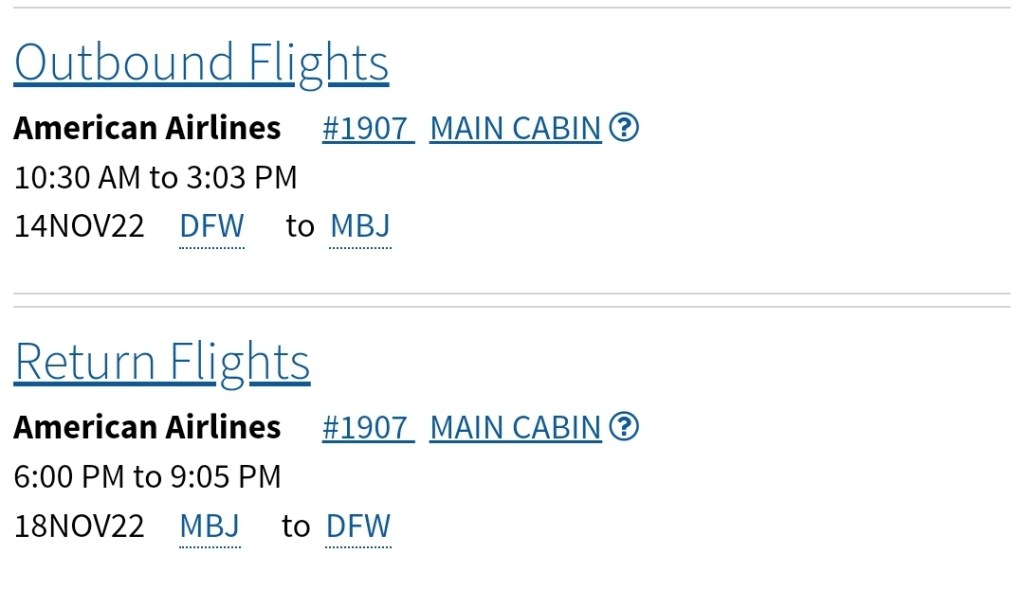This screenshot has height=589, width=1024.
Task: Click the 6:00 PM to 9:05 PM time
Action: pyautogui.click(x=147, y=477)
